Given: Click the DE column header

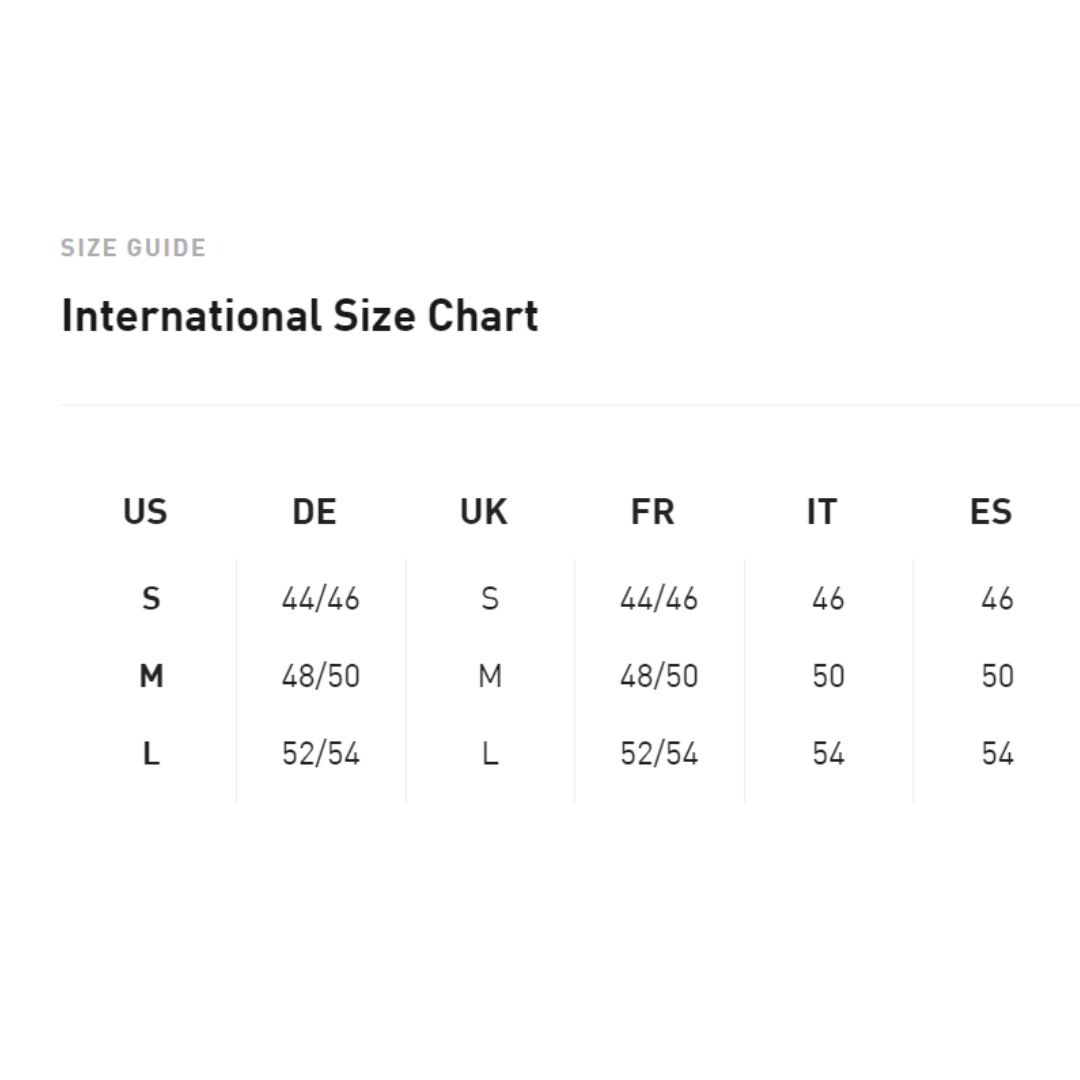Looking at the screenshot, I should point(314,511).
